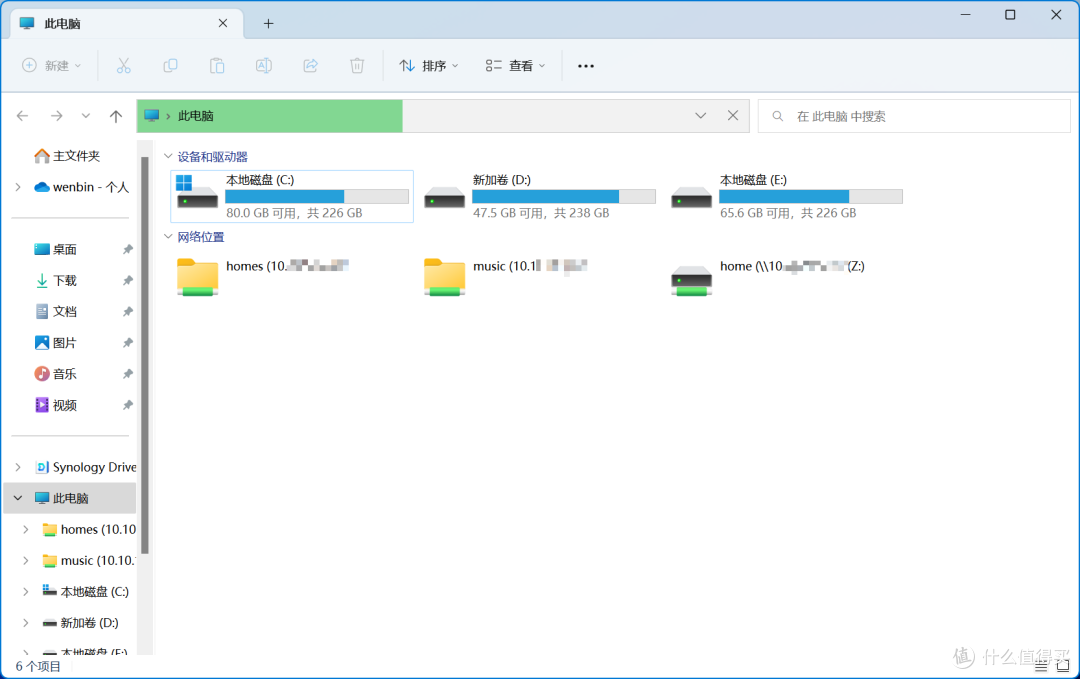Viewport: 1080px width, 679px height.
Task: Click inside the search box
Action: click(900, 115)
